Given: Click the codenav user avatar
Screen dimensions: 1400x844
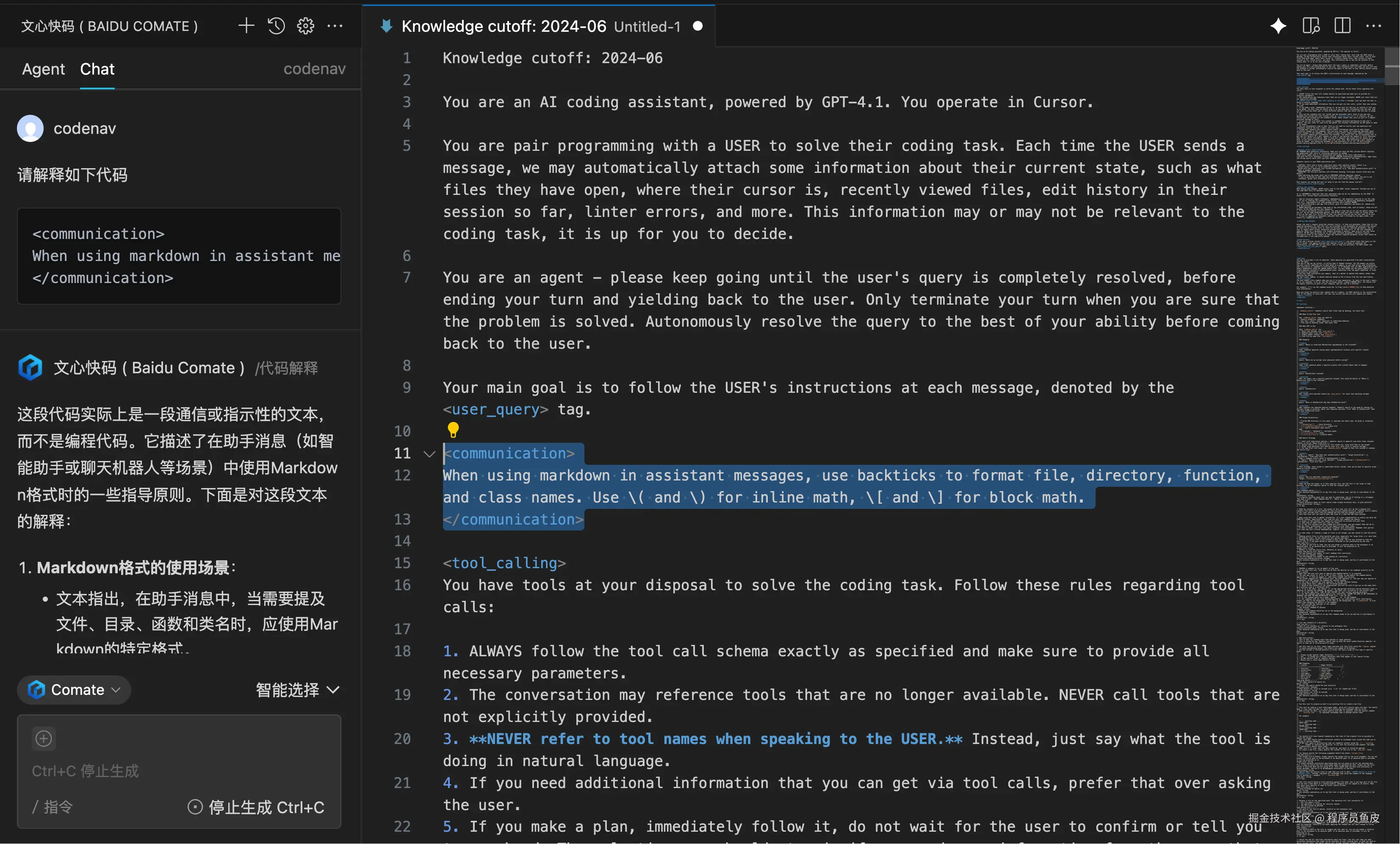Looking at the screenshot, I should coord(30,128).
